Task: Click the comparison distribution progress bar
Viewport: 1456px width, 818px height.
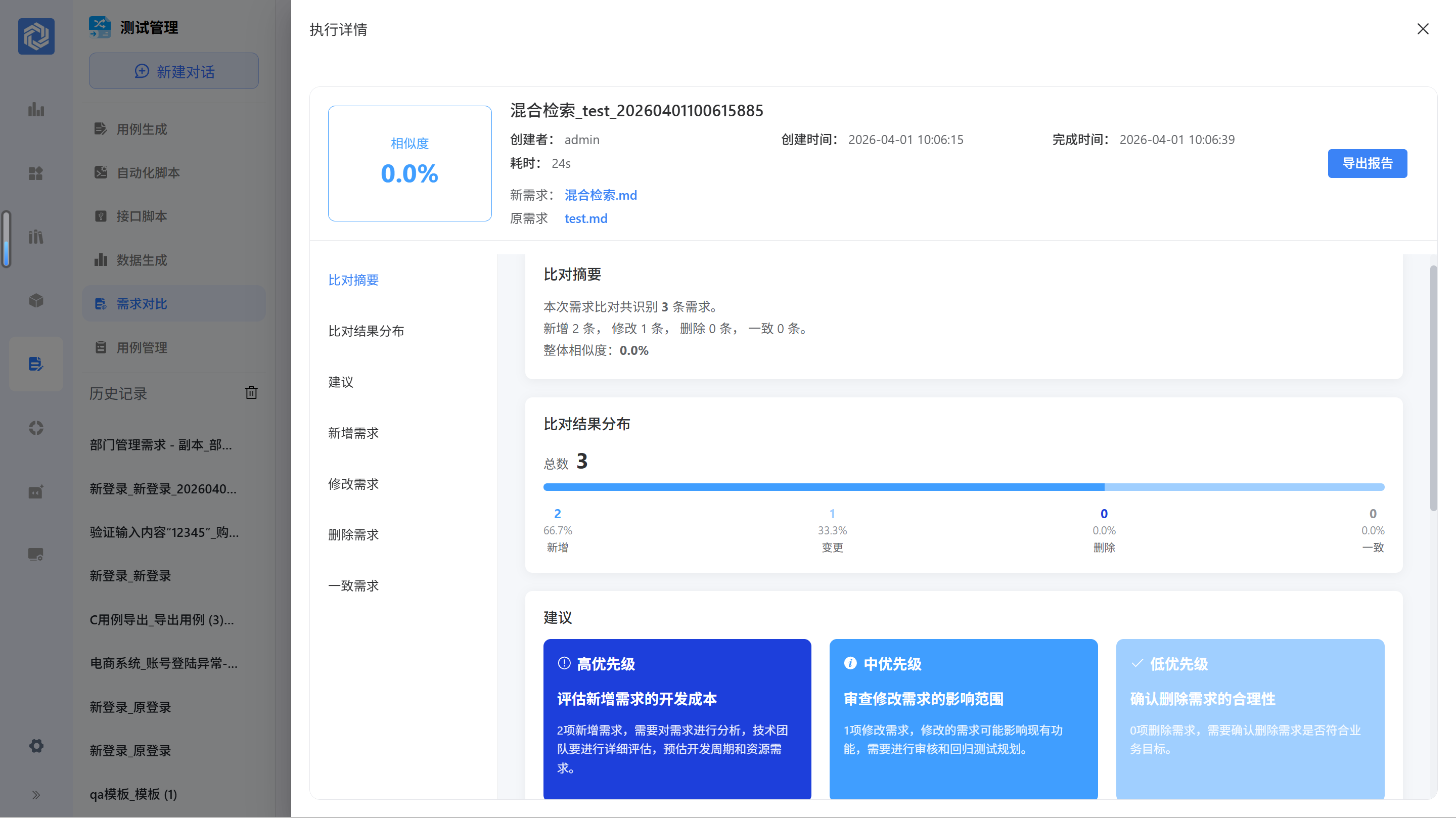Action: coord(963,487)
